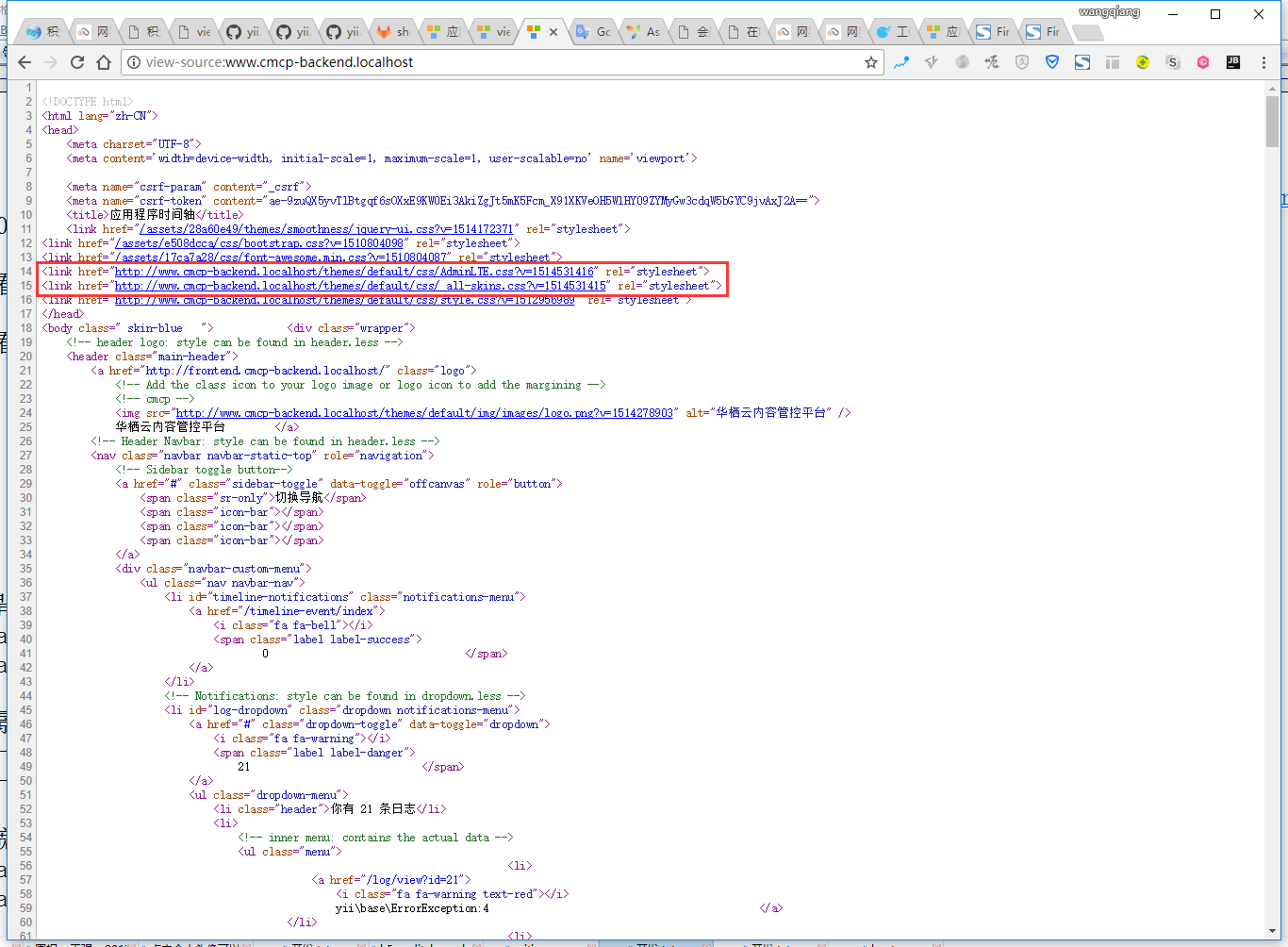This screenshot has height=947, width=1288.
Task: Go to the browser home page
Action: click(104, 62)
